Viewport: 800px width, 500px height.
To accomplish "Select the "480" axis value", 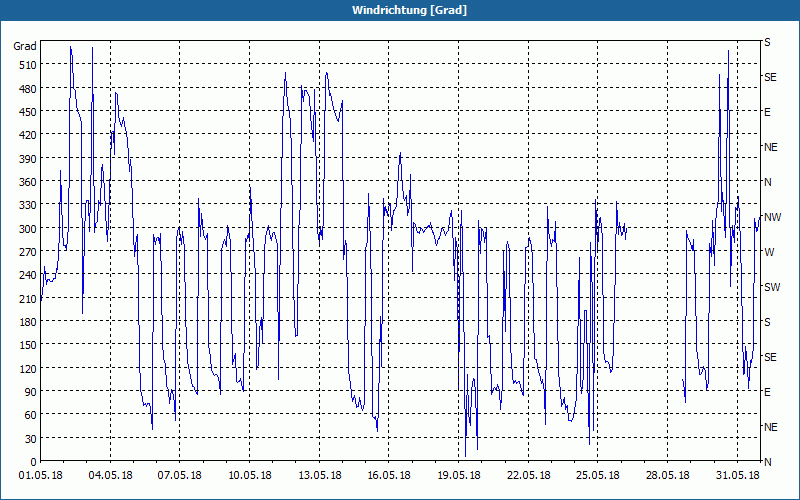I will pyautogui.click(x=28, y=89).
